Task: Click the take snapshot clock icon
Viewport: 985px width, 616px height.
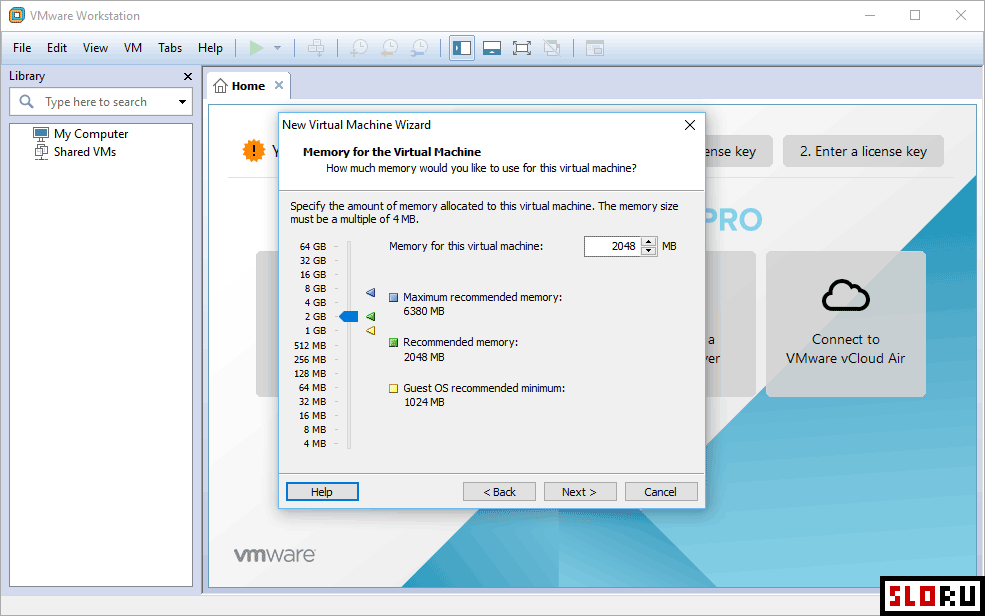Action: click(359, 48)
